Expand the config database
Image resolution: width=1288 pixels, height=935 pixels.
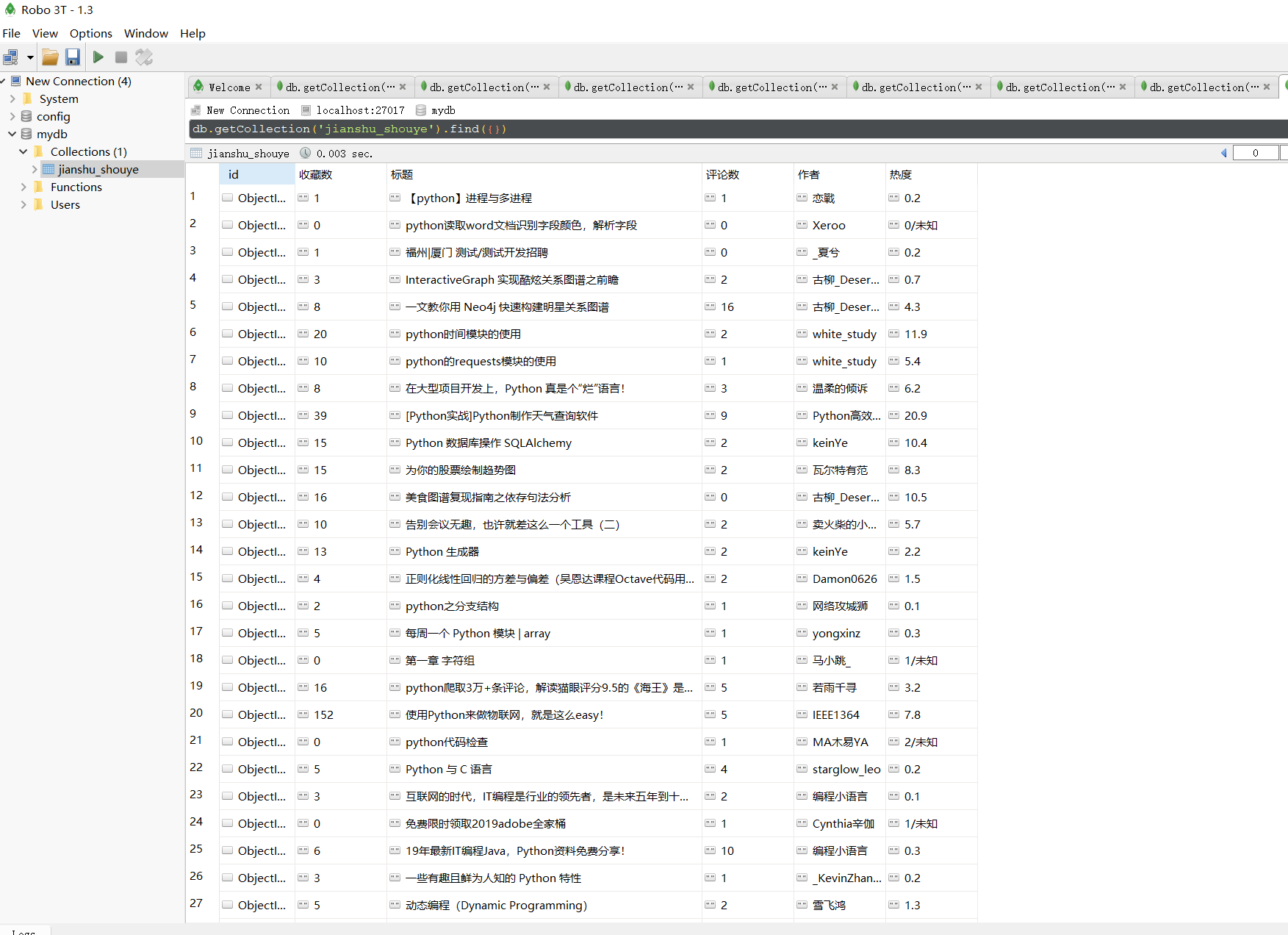coord(12,116)
